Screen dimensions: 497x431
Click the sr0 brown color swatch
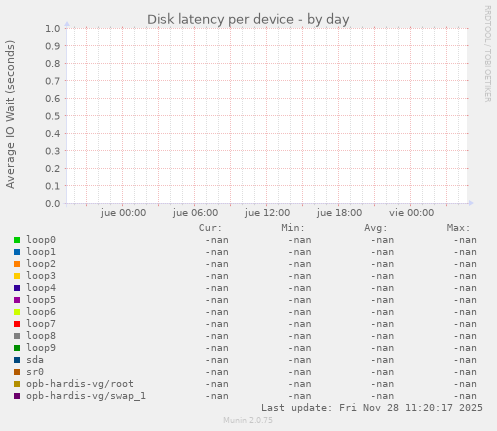coord(17,372)
